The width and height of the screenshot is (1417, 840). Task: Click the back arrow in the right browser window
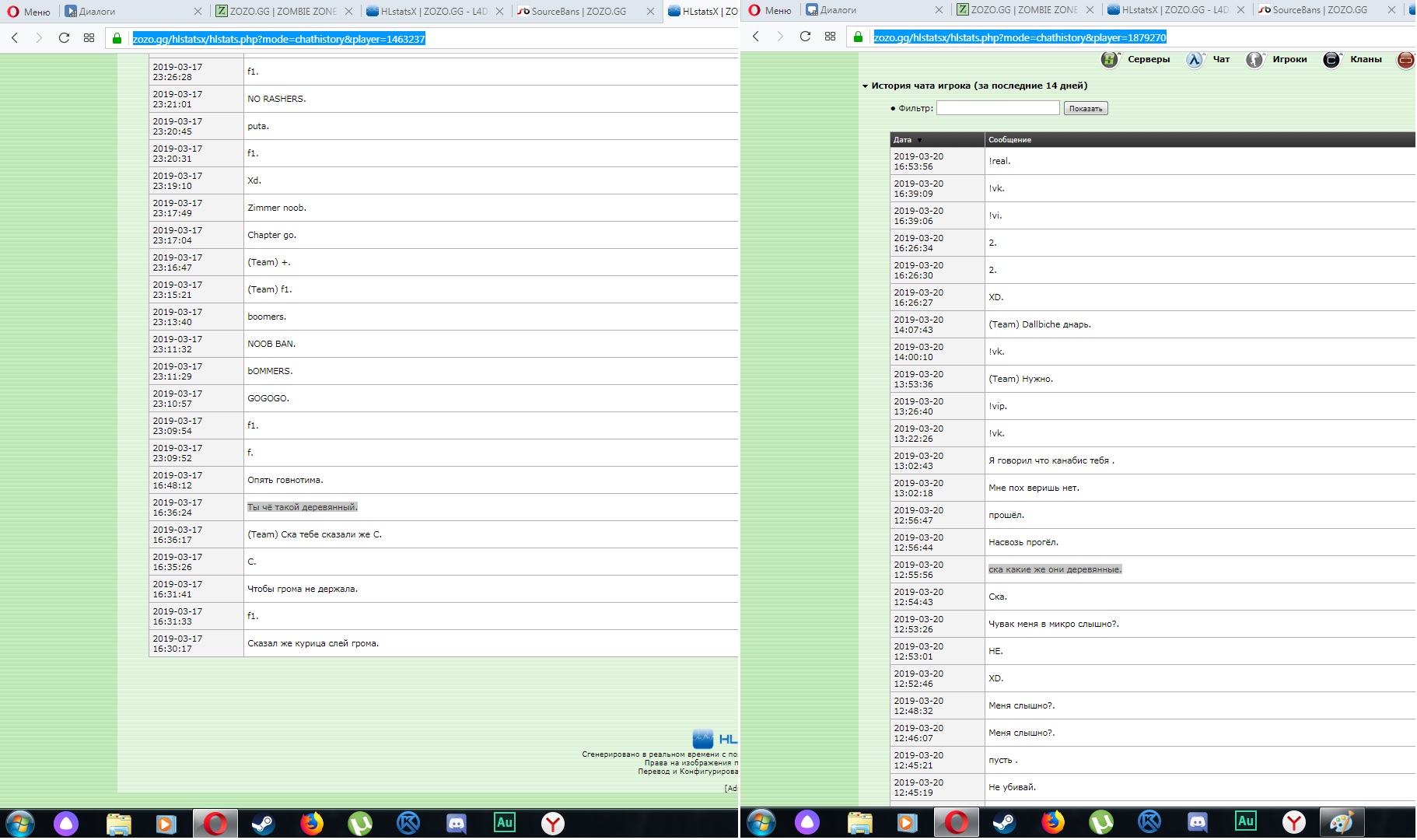pos(756,37)
